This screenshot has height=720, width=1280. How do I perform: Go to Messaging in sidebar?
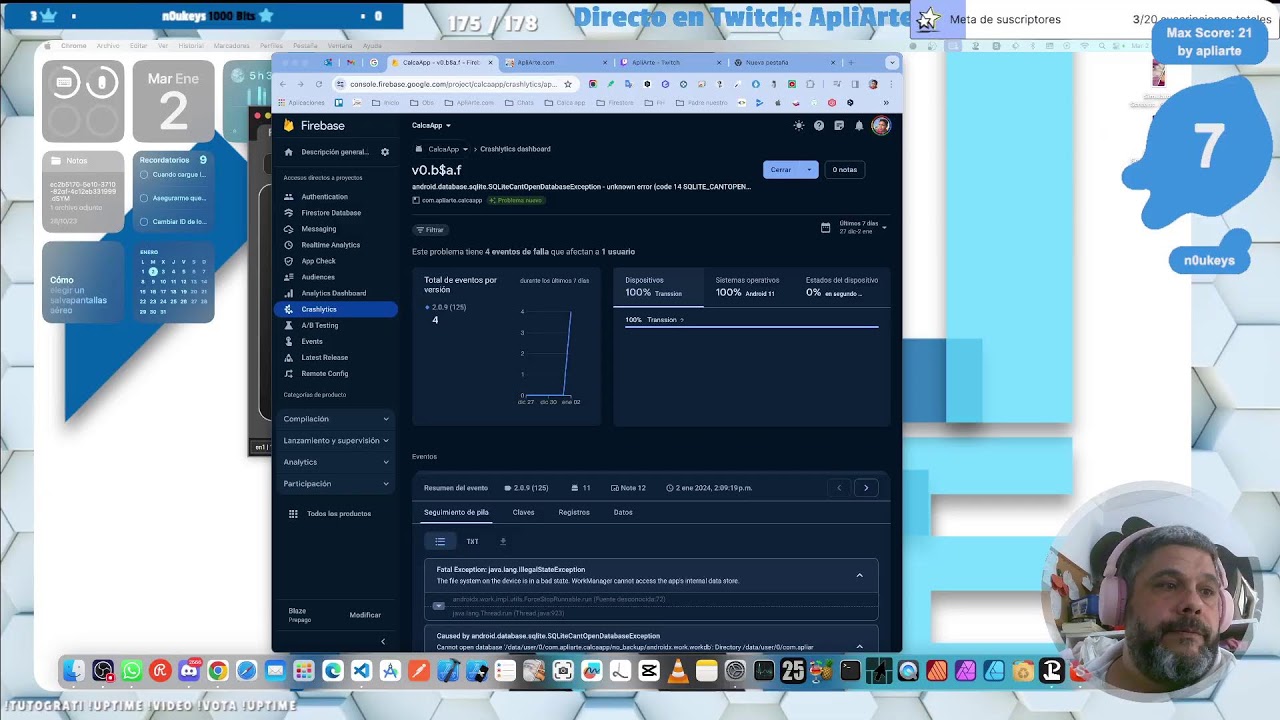coord(318,229)
